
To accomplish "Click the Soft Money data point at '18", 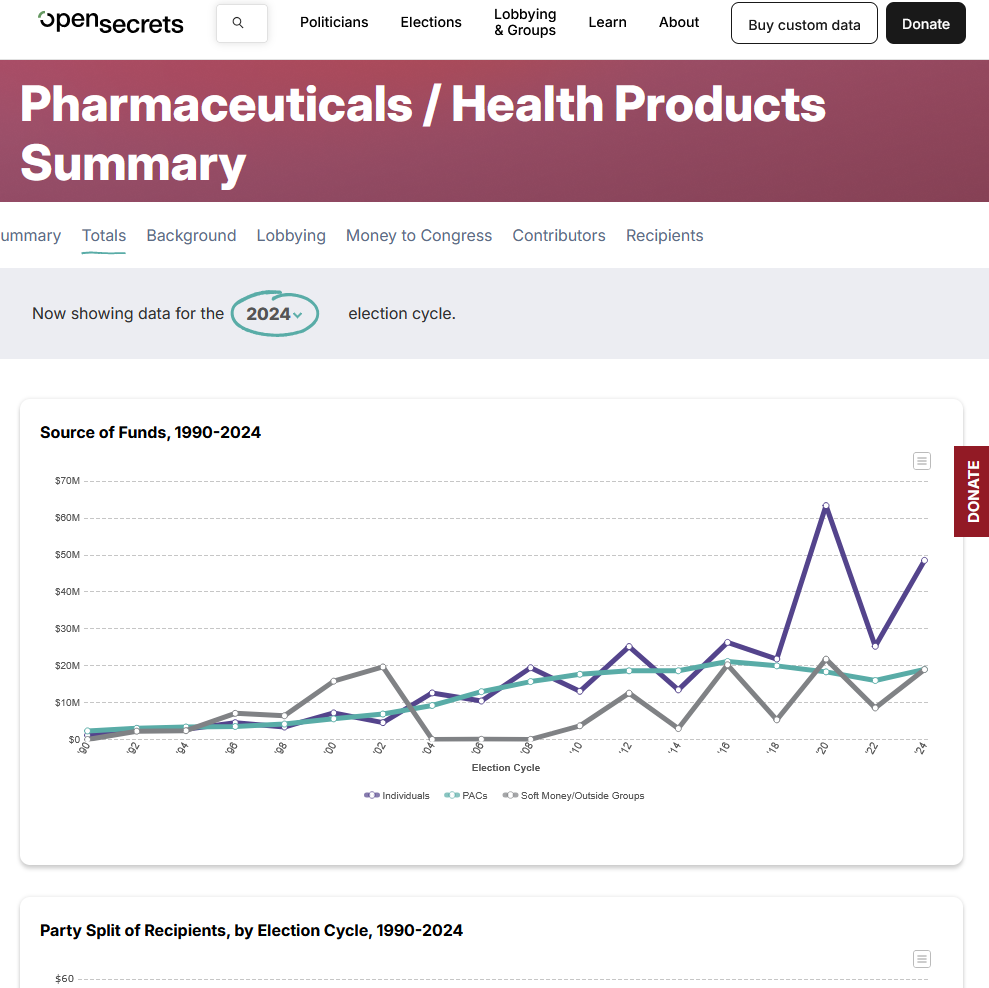I will (776, 720).
